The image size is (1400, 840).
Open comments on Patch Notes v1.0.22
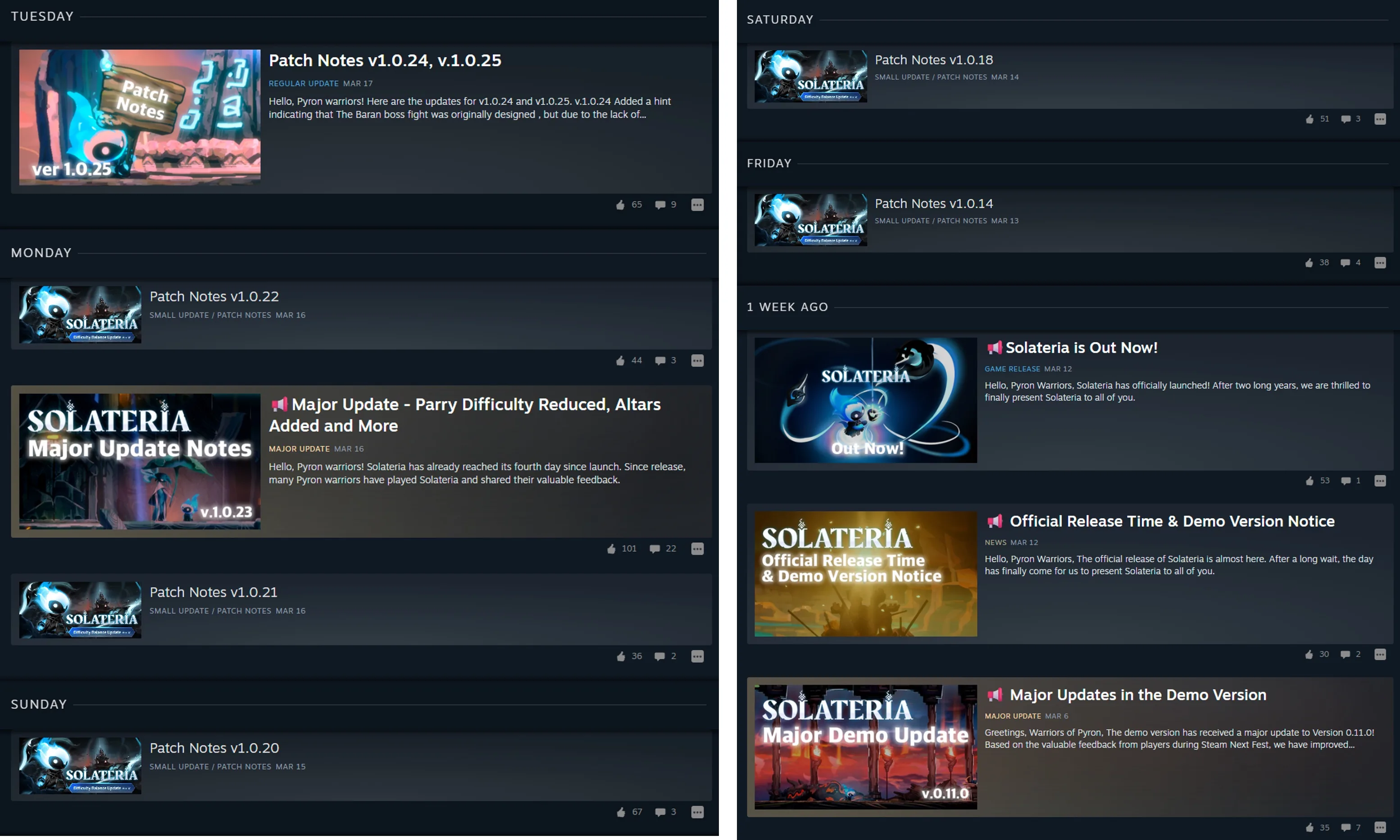[666, 361]
